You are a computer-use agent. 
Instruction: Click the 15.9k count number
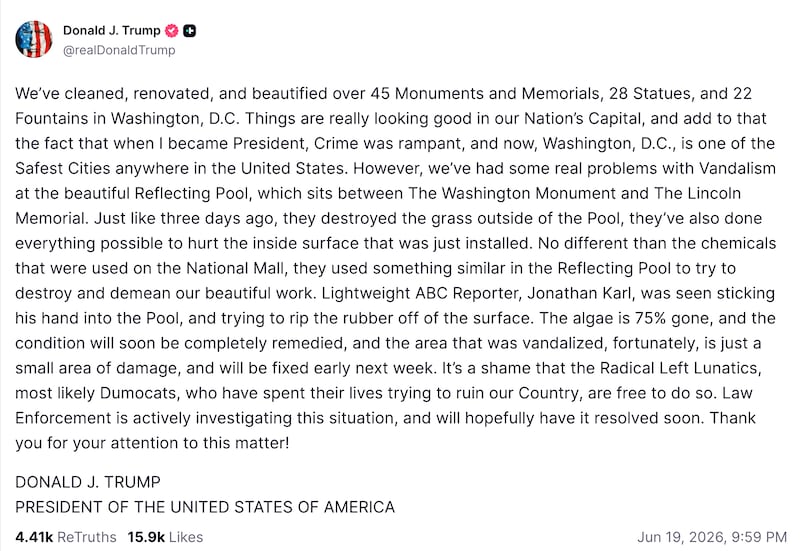pos(146,537)
